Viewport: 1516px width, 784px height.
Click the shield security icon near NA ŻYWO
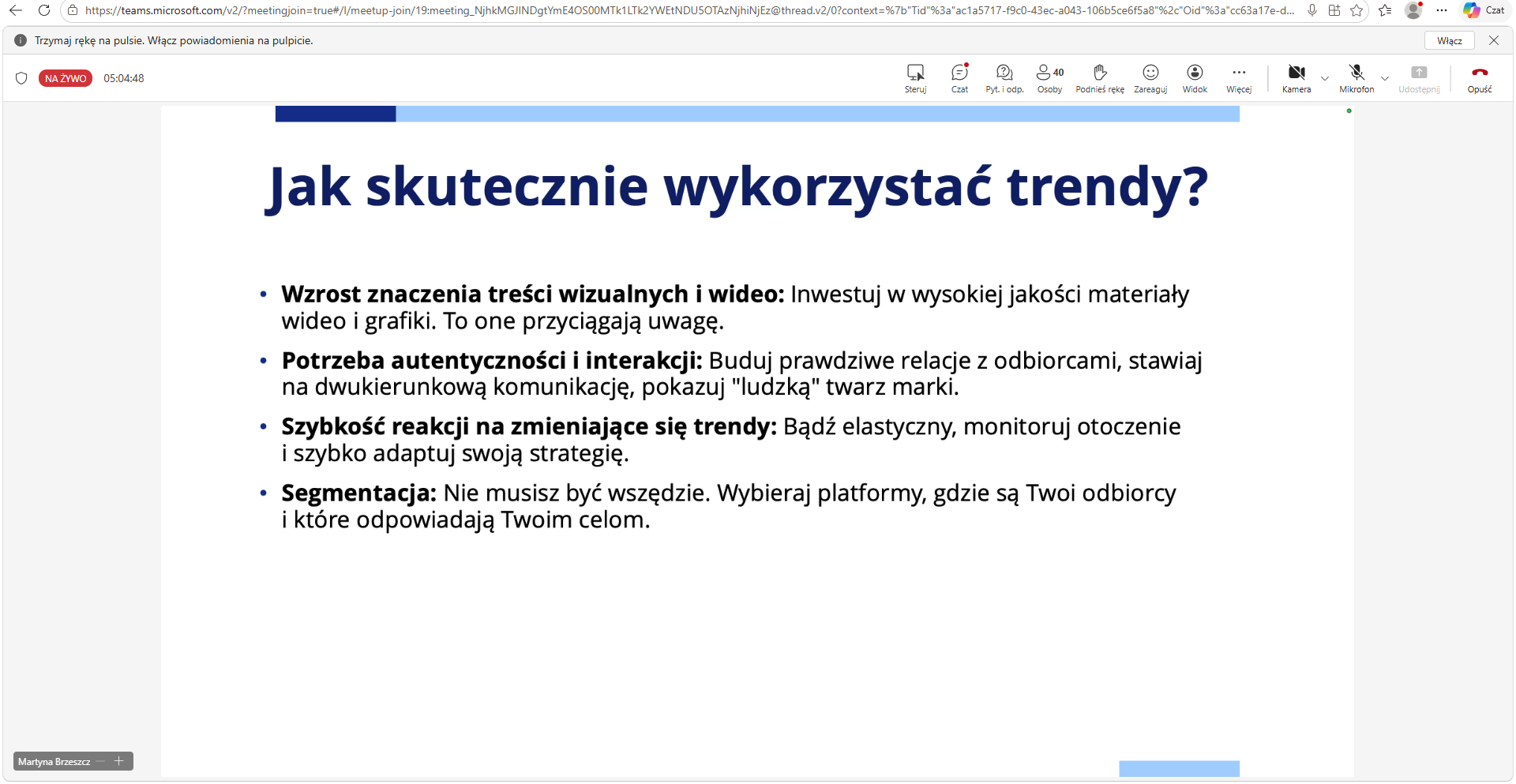[x=21, y=78]
